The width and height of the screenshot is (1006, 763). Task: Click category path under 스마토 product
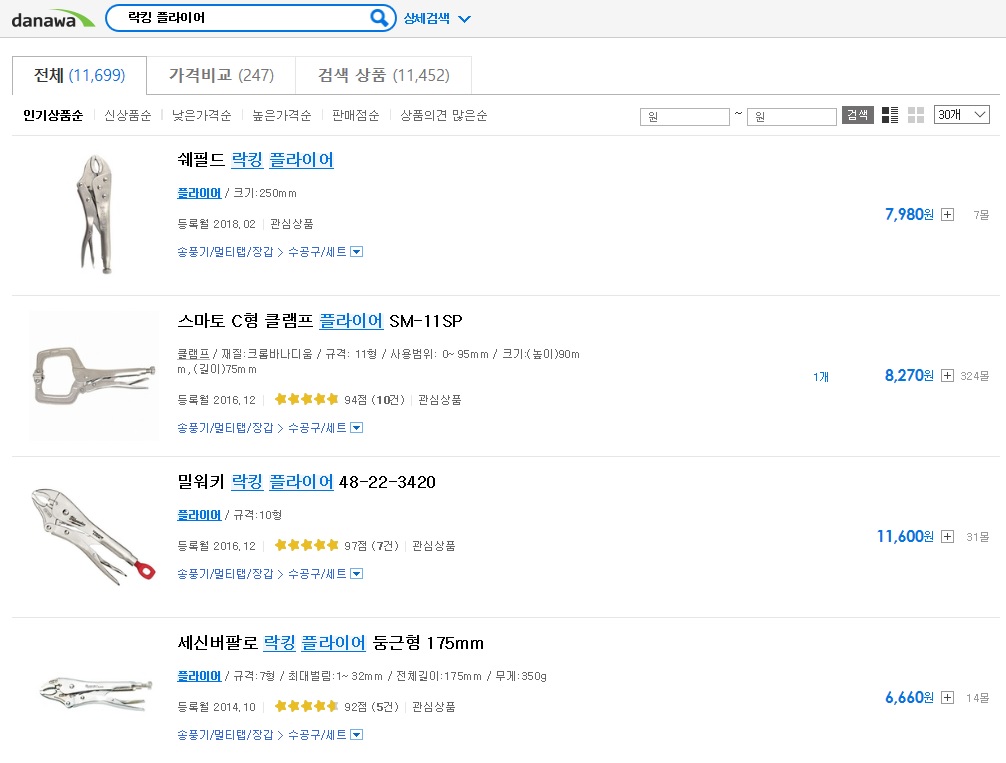tap(262, 427)
